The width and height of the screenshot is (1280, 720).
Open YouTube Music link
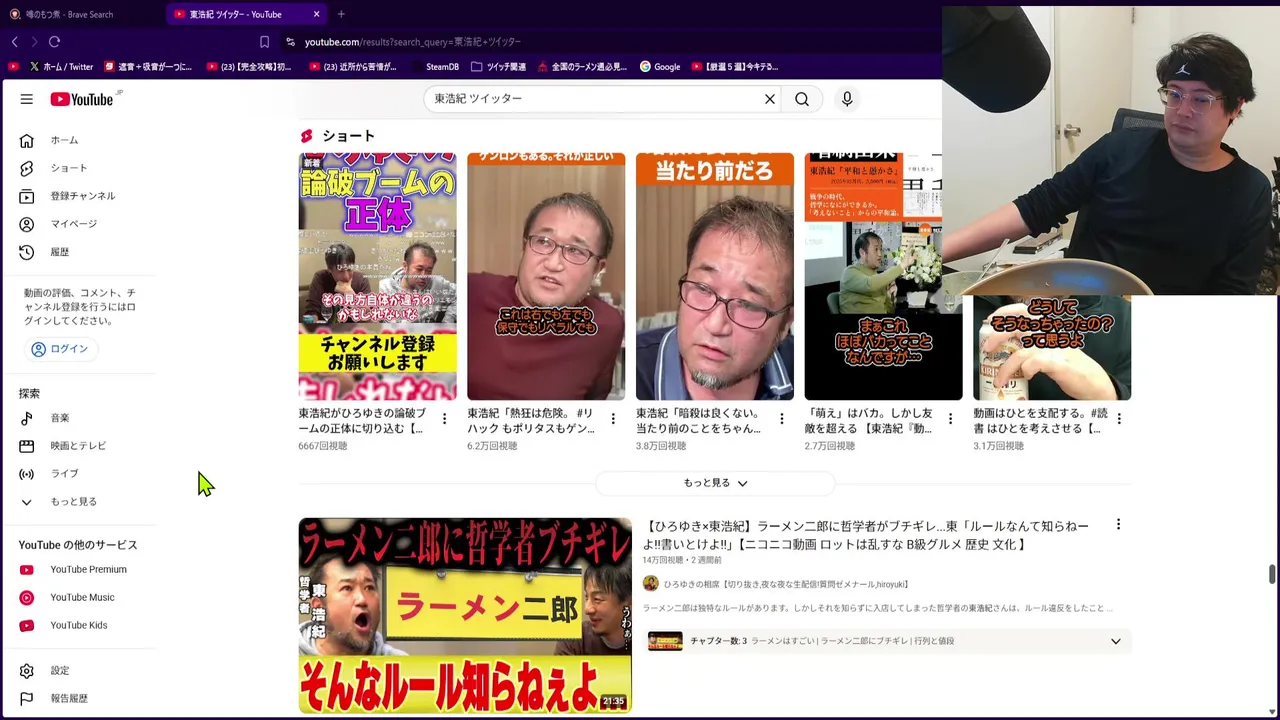pos(80,598)
